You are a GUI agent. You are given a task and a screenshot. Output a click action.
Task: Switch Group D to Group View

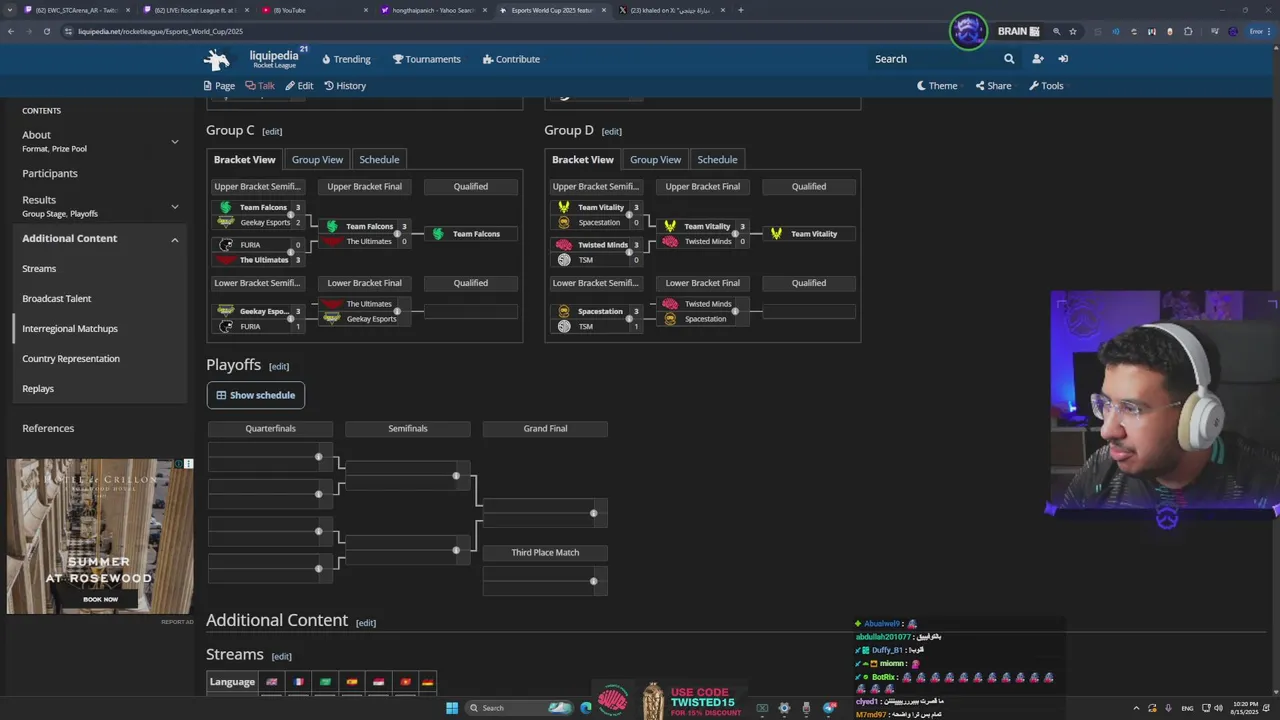click(x=655, y=159)
